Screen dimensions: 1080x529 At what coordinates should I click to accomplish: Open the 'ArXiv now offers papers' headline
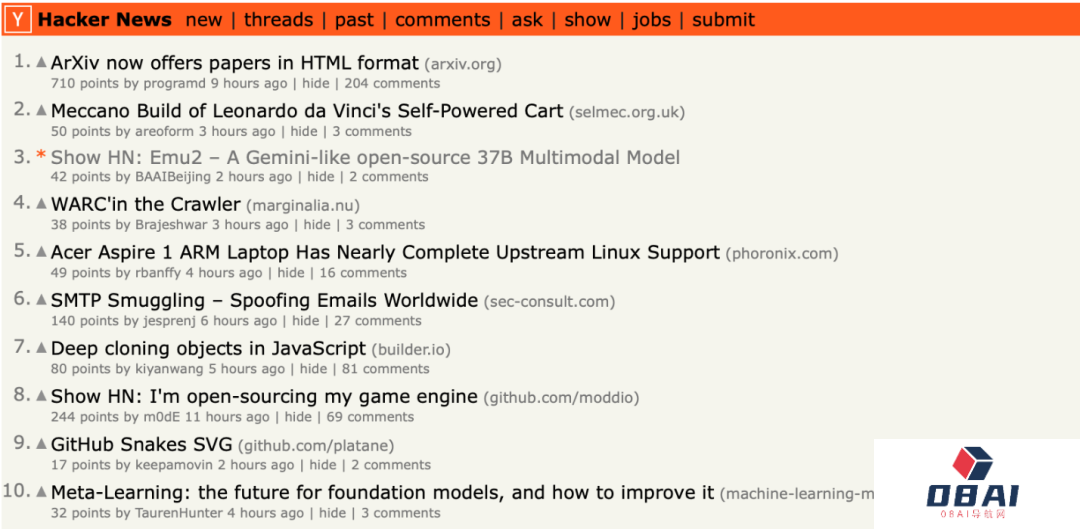[x=234, y=63]
